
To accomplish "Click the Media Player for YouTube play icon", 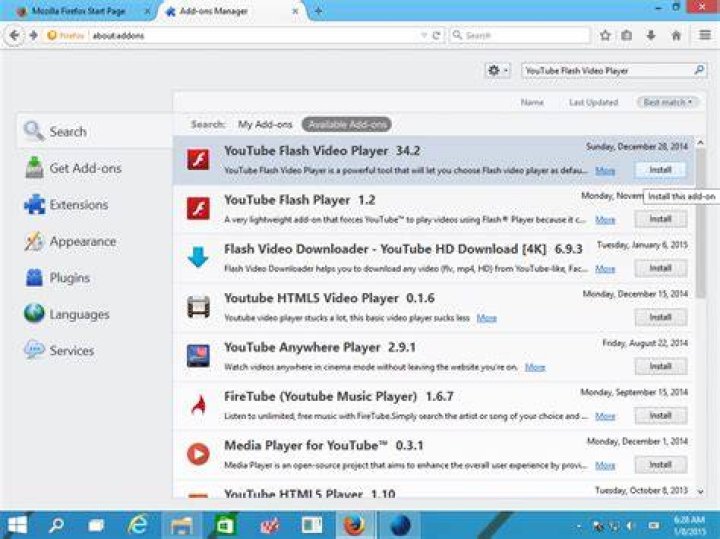I will coord(198,454).
